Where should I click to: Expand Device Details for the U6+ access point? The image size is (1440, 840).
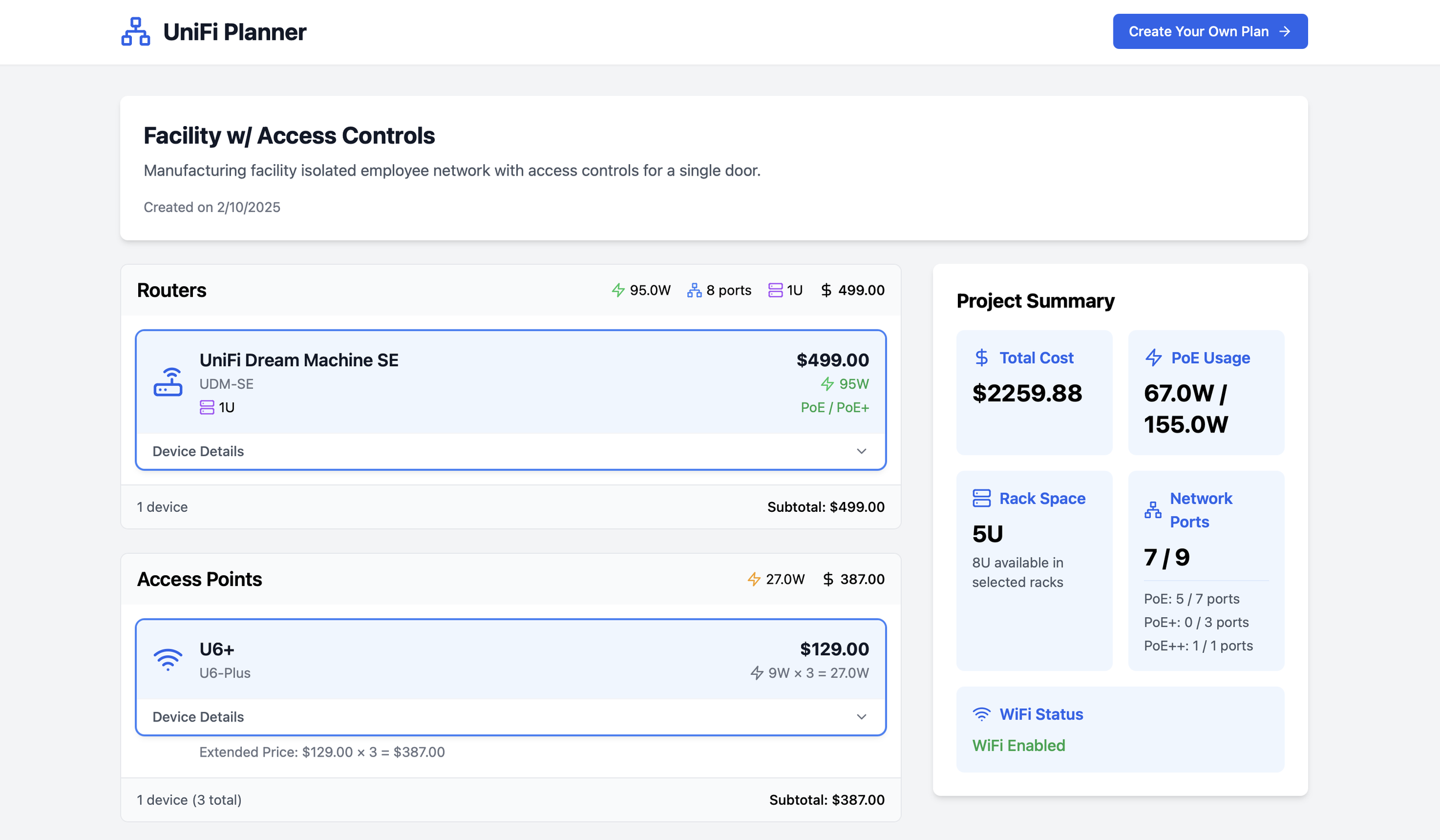[x=198, y=717]
